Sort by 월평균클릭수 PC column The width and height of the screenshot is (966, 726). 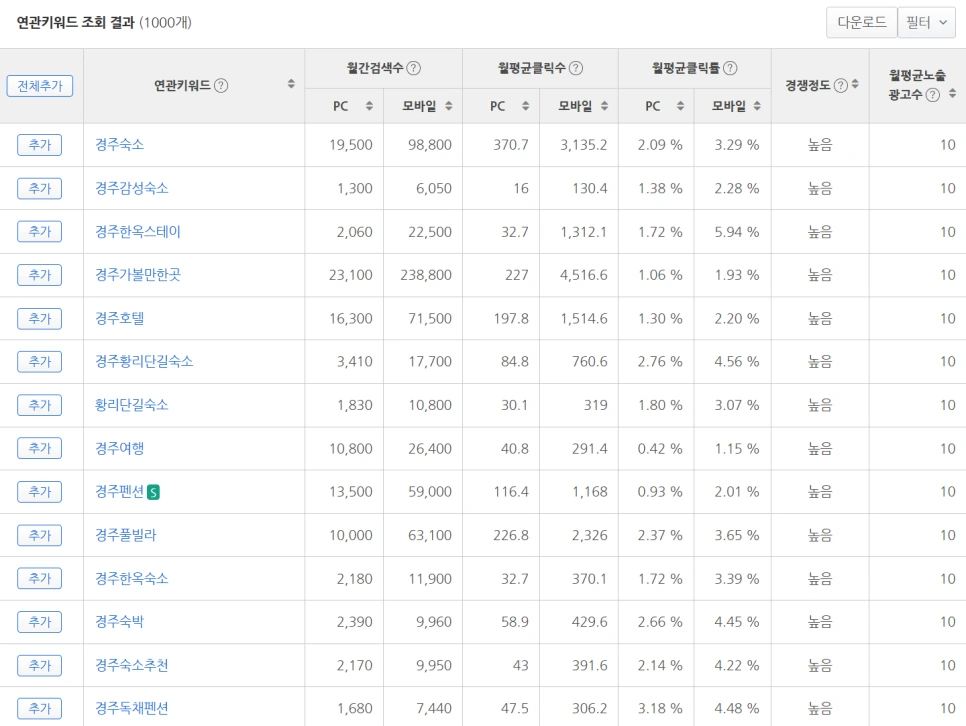526,106
